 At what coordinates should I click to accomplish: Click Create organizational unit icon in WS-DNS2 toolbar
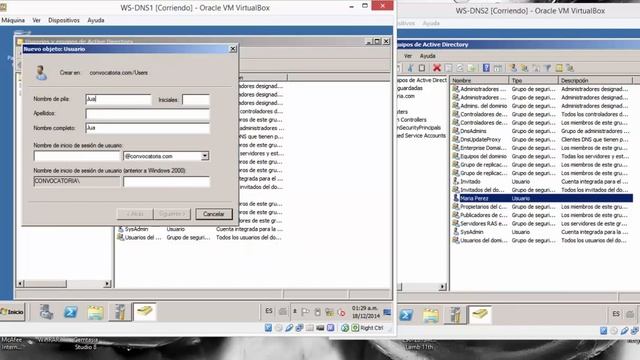(536, 68)
